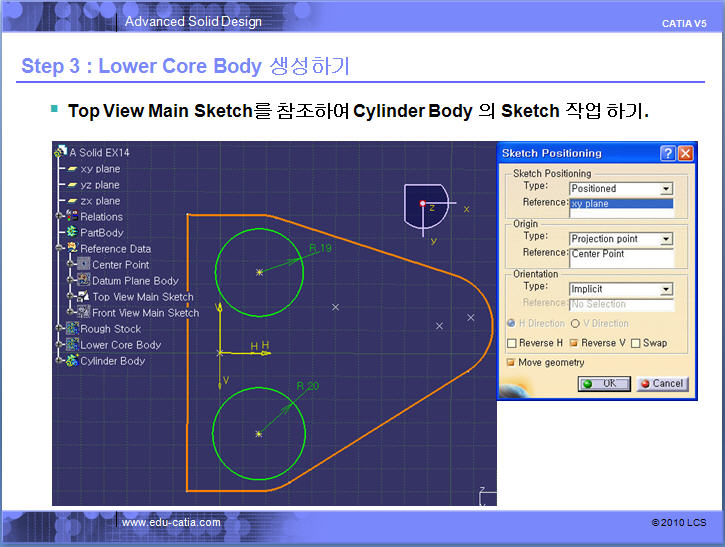Expand the Lower Core Body tree node
Screen dimensions: 725x547
point(59,344)
